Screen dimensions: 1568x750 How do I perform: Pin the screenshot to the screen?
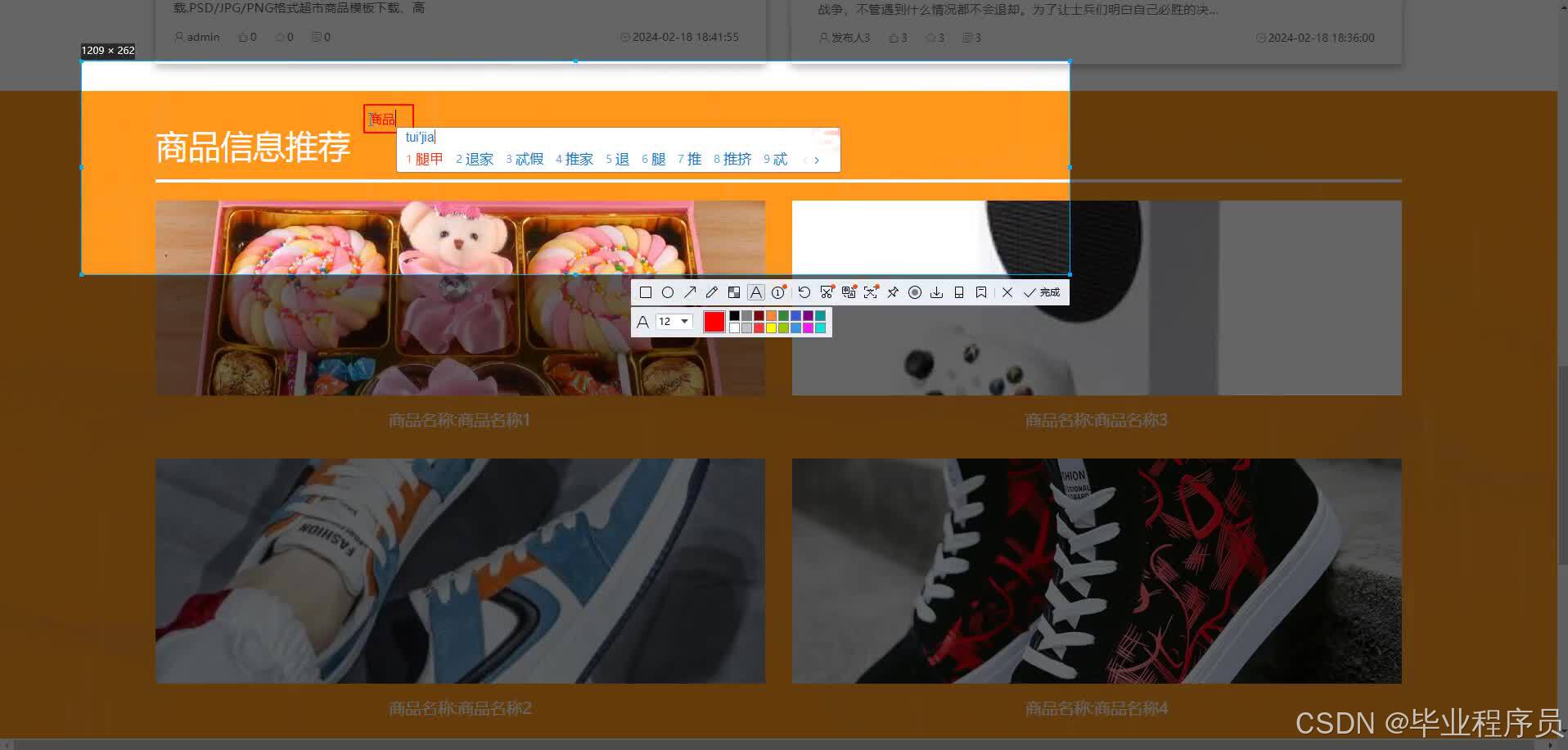[x=893, y=292]
